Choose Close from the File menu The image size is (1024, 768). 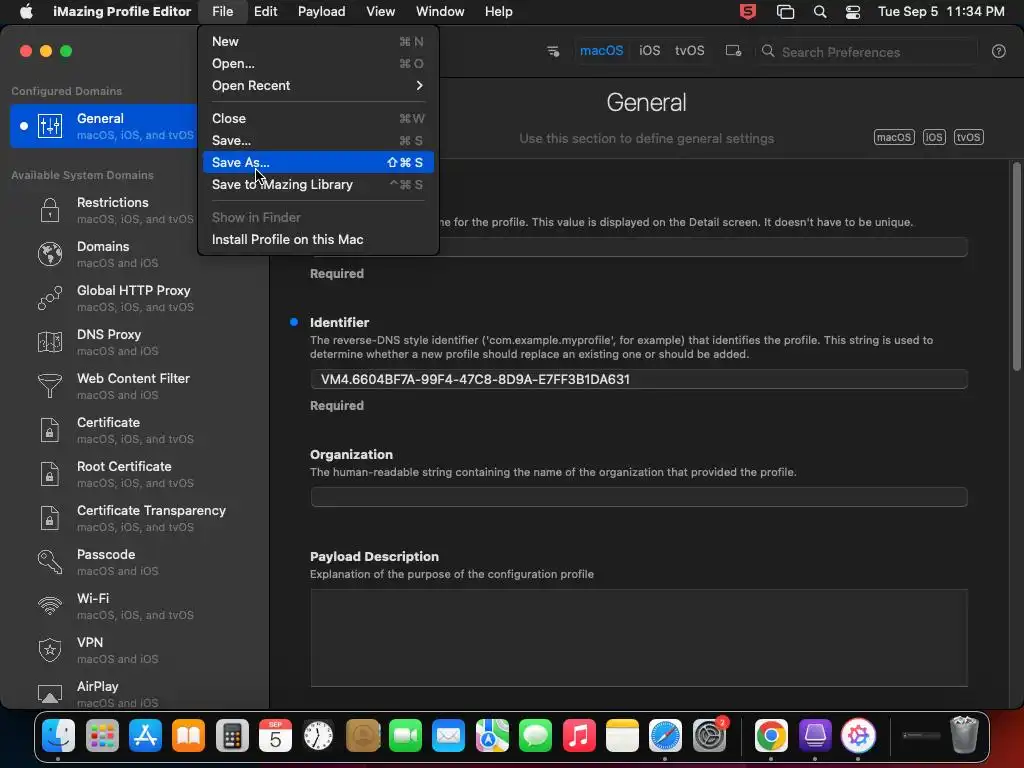(318, 118)
